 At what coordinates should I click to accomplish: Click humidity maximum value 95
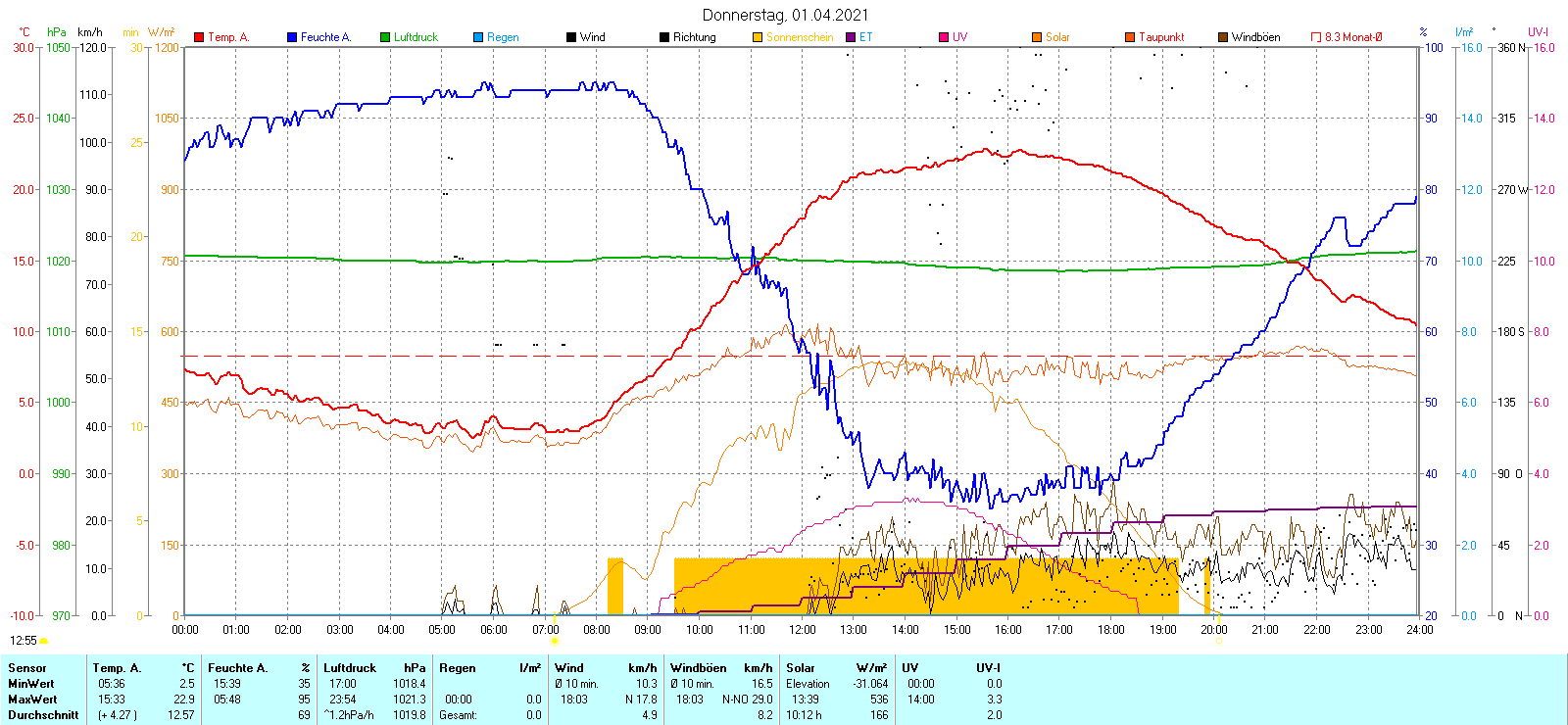click(304, 700)
